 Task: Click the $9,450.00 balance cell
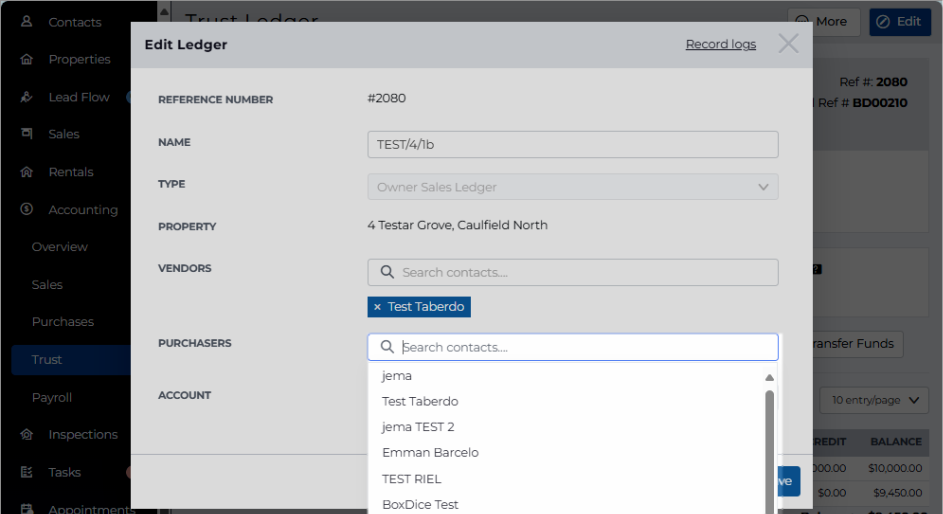click(x=897, y=493)
